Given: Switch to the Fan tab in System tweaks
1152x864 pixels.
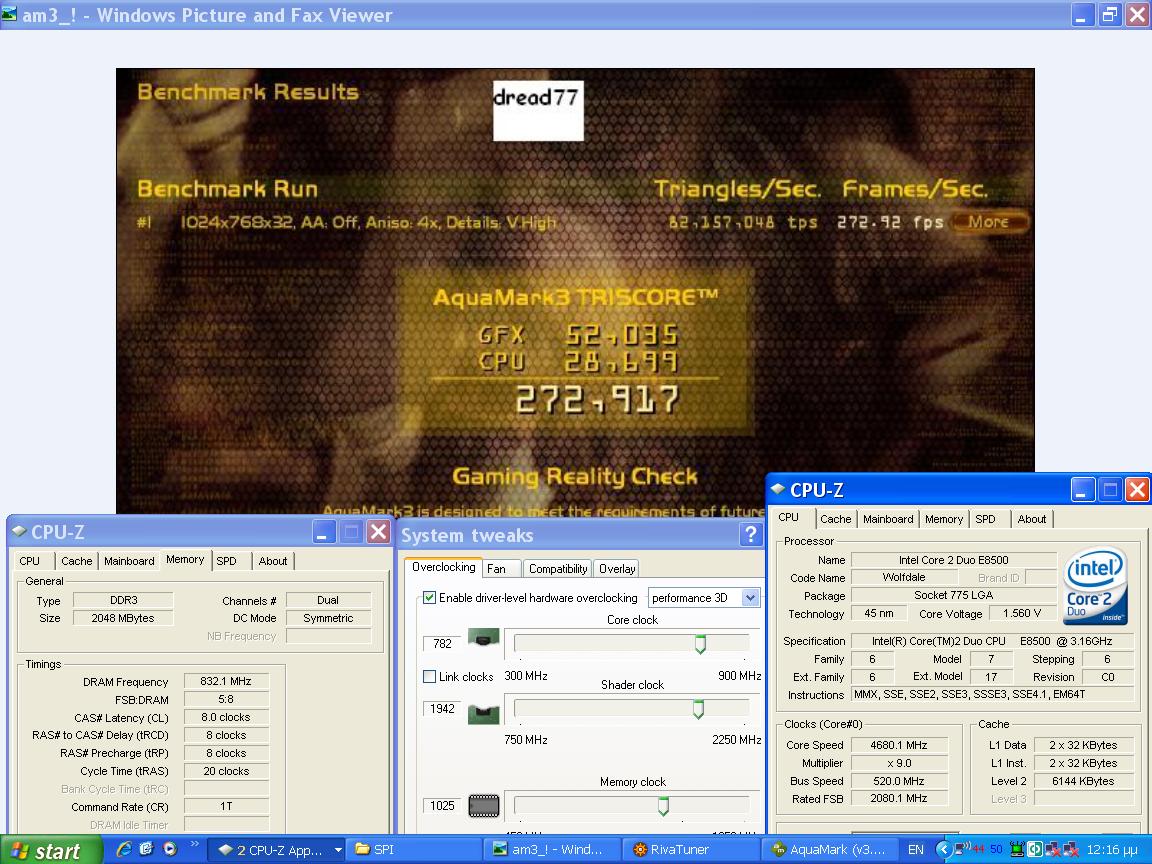Looking at the screenshot, I should point(503,569).
